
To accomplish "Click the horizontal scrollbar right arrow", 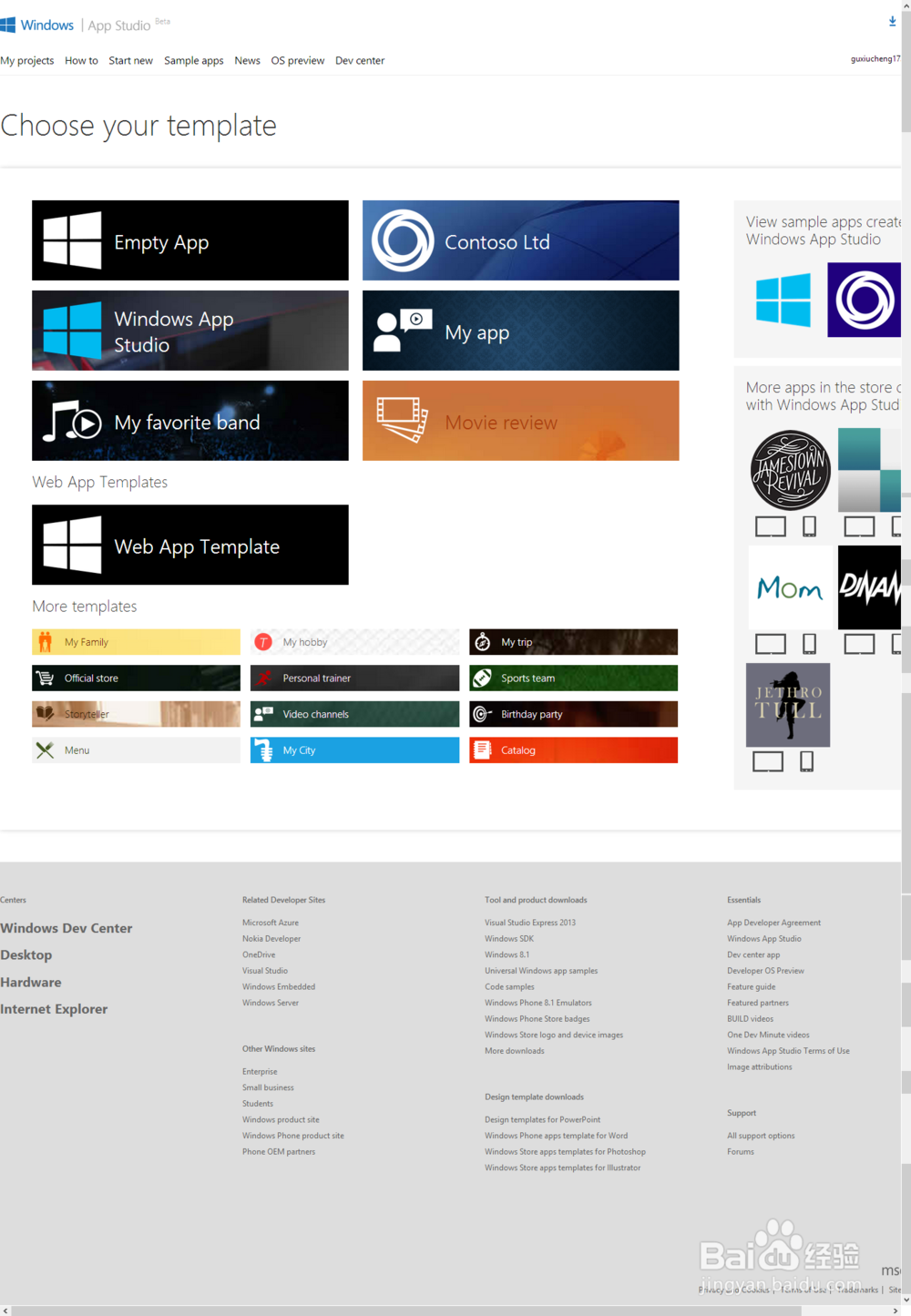I will 896,1311.
